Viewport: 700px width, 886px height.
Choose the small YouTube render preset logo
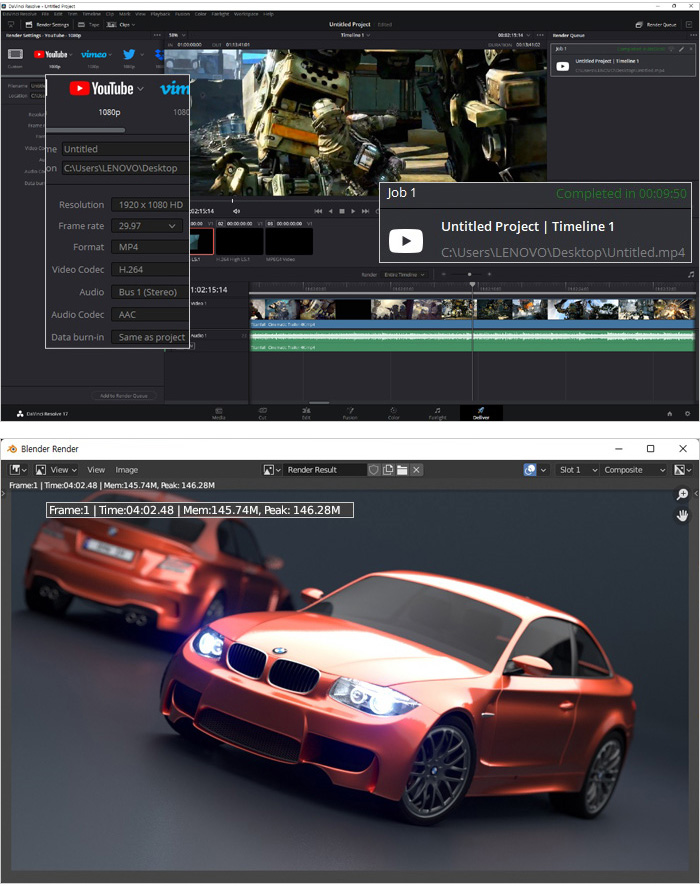click(50, 54)
